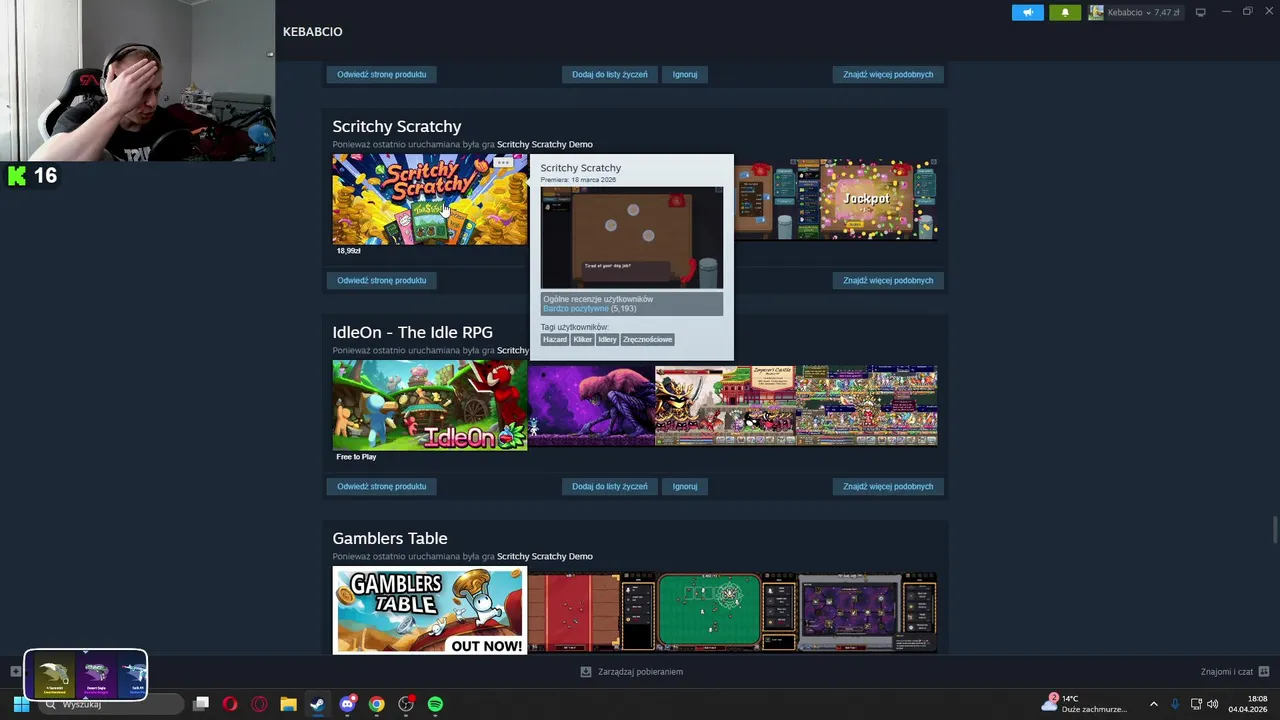The image size is (1280, 720).
Task: Ignore IdleOn recommendation
Action: [685, 486]
